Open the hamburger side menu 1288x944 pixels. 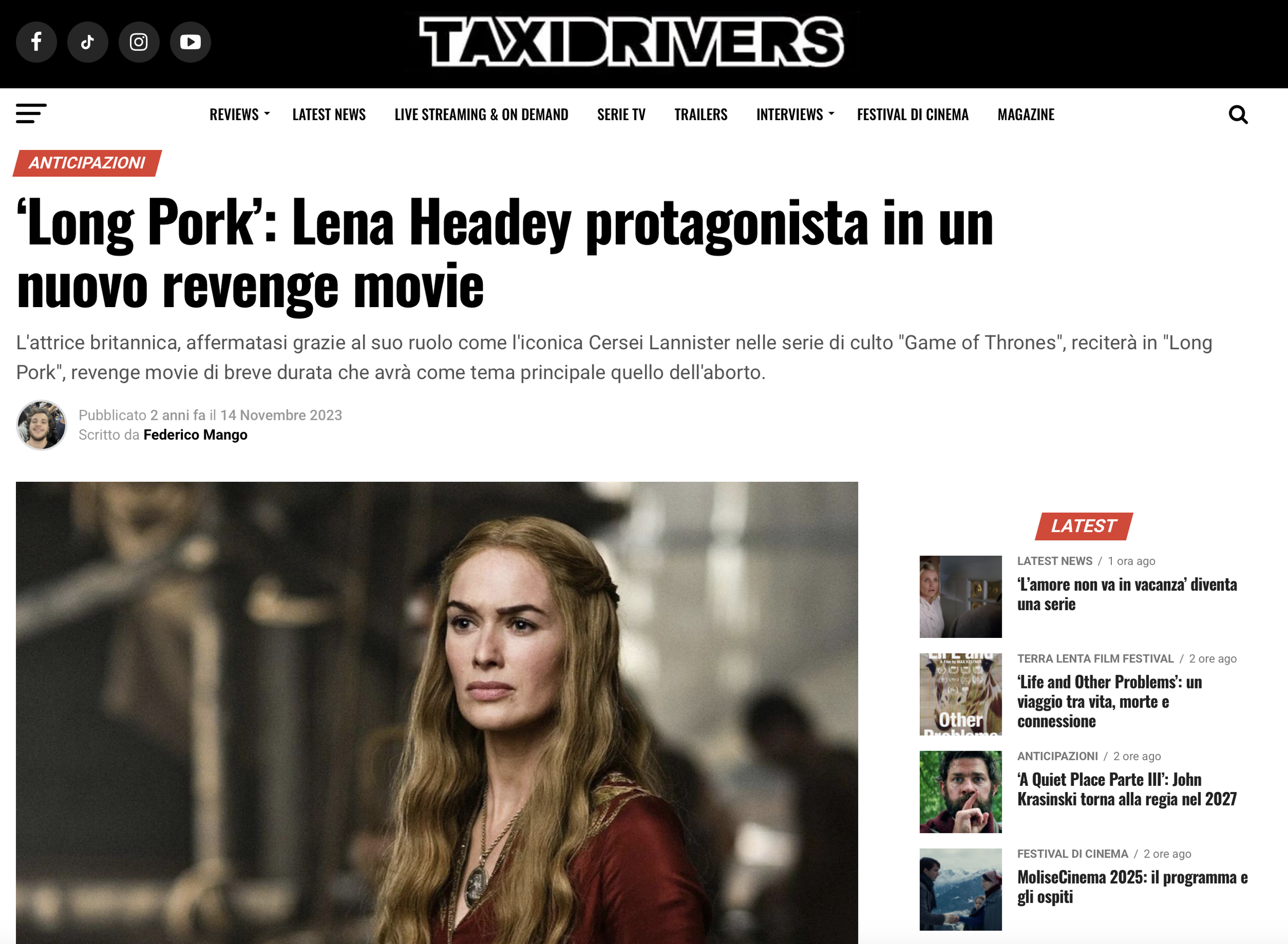pyautogui.click(x=31, y=114)
